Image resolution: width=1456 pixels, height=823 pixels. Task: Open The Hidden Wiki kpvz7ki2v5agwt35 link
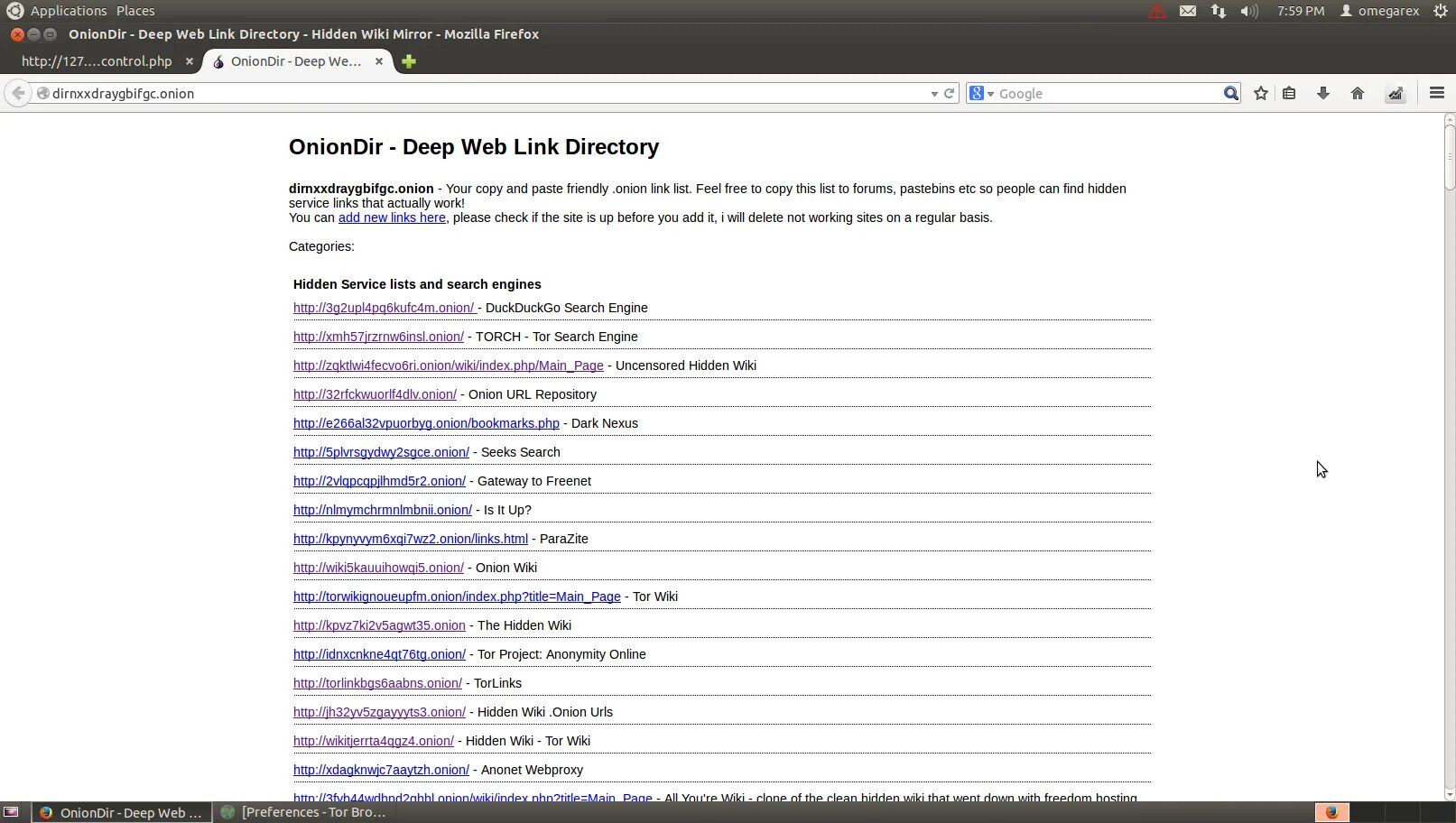point(379,625)
